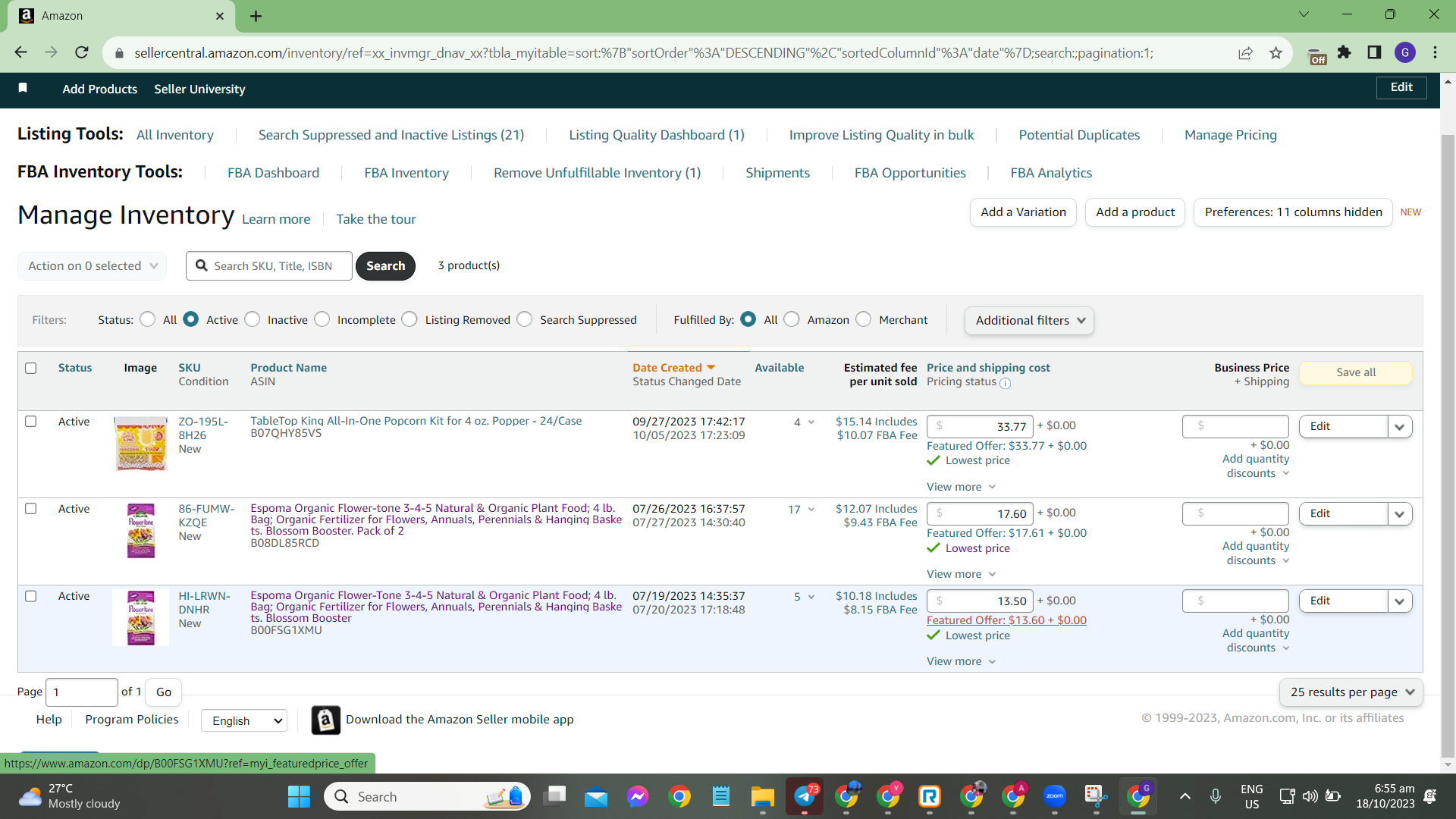1456x819 pixels.
Task: Click the price field showing 33.77
Action: [979, 426]
